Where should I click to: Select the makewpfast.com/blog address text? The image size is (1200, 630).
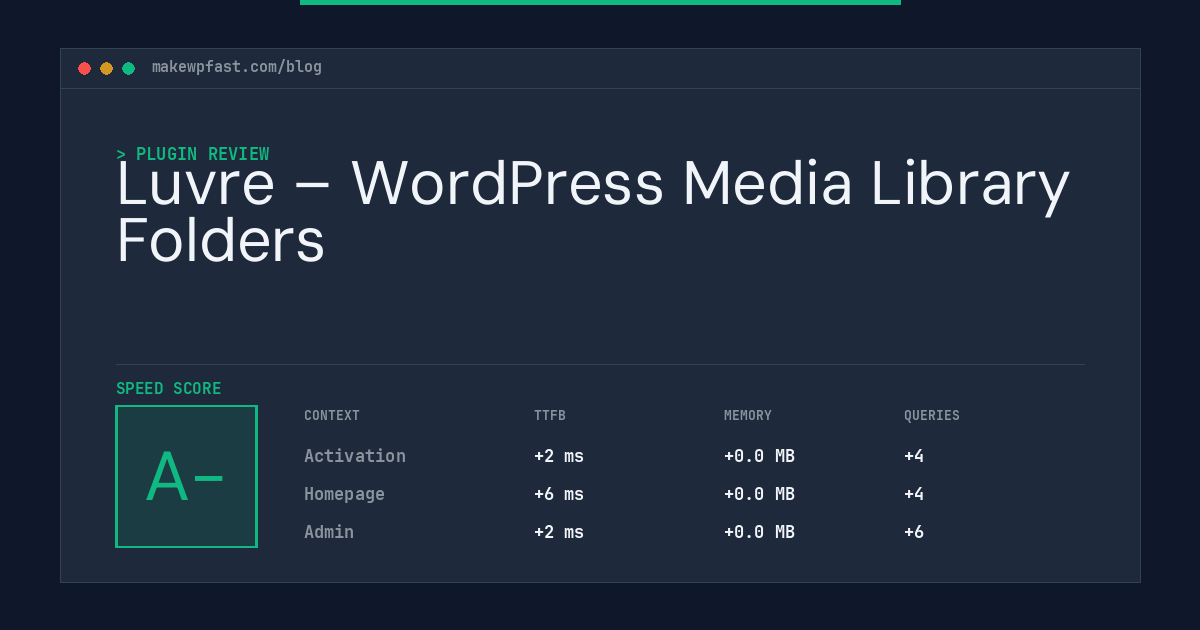(x=237, y=67)
